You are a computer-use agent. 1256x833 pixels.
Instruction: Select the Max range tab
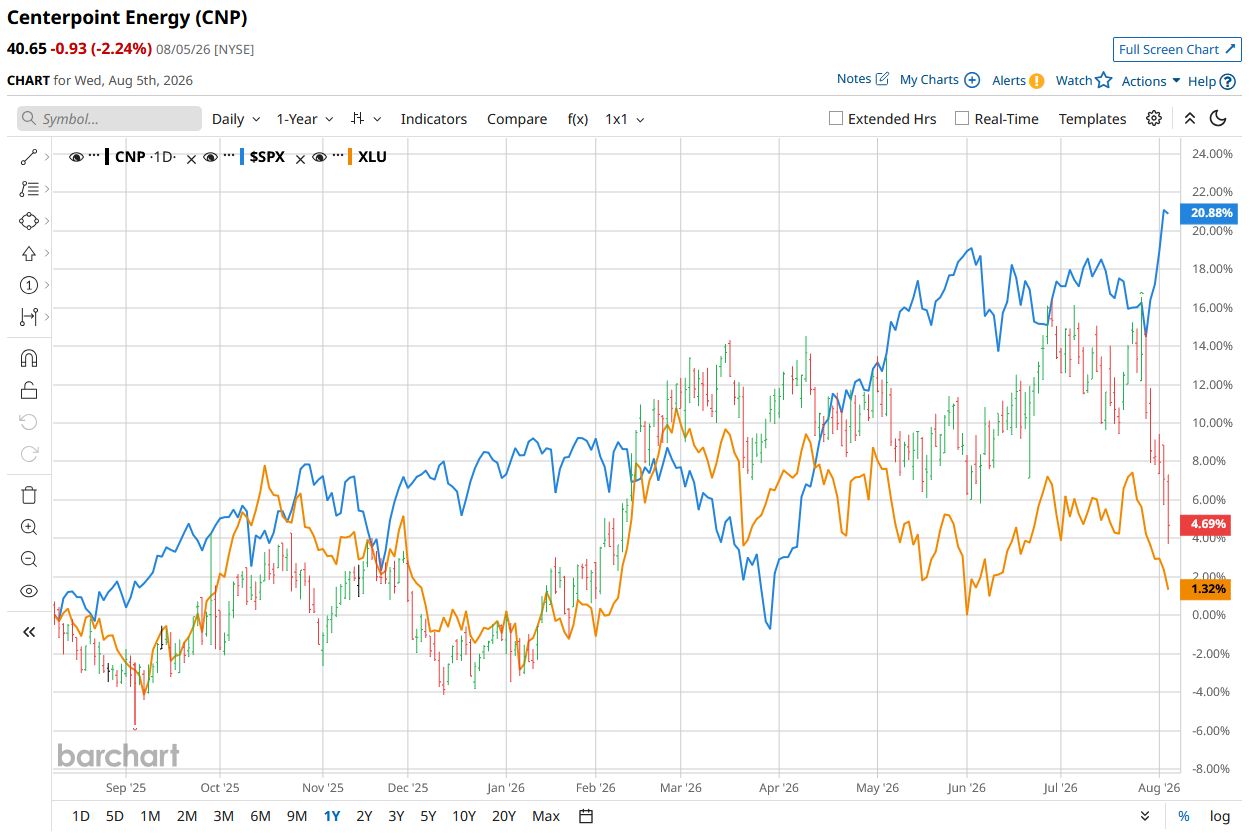click(546, 816)
